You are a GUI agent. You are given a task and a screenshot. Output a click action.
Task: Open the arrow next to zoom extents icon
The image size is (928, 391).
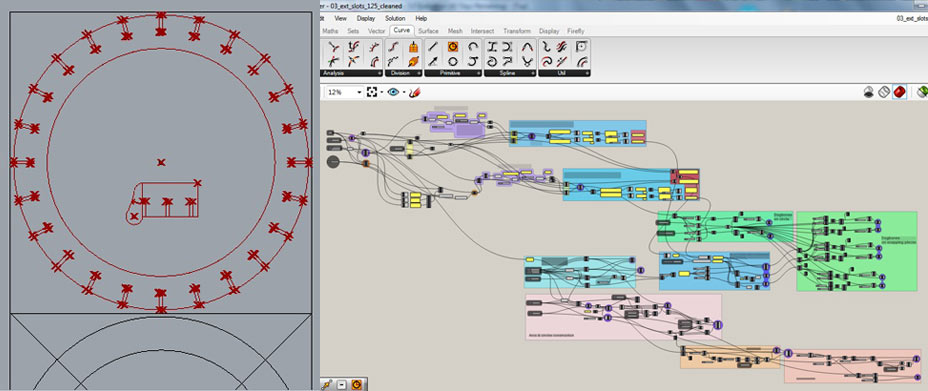tap(381, 93)
